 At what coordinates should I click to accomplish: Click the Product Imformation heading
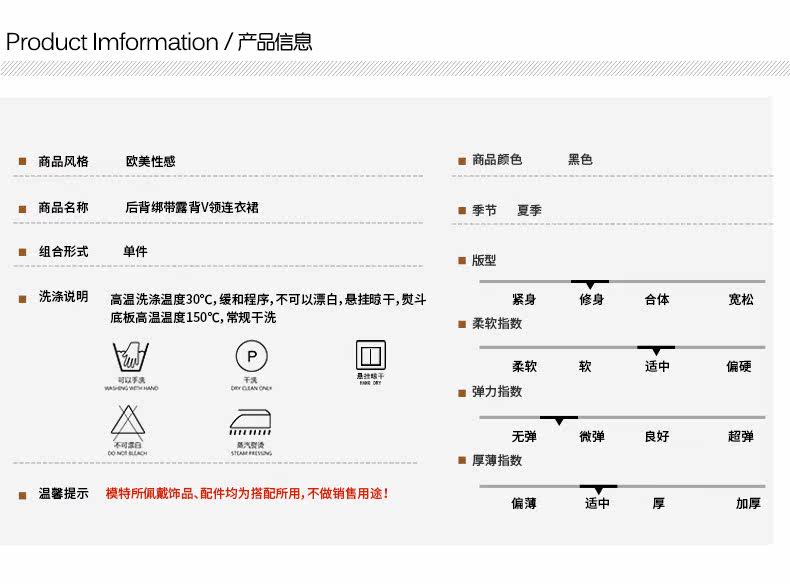[x=112, y=42]
